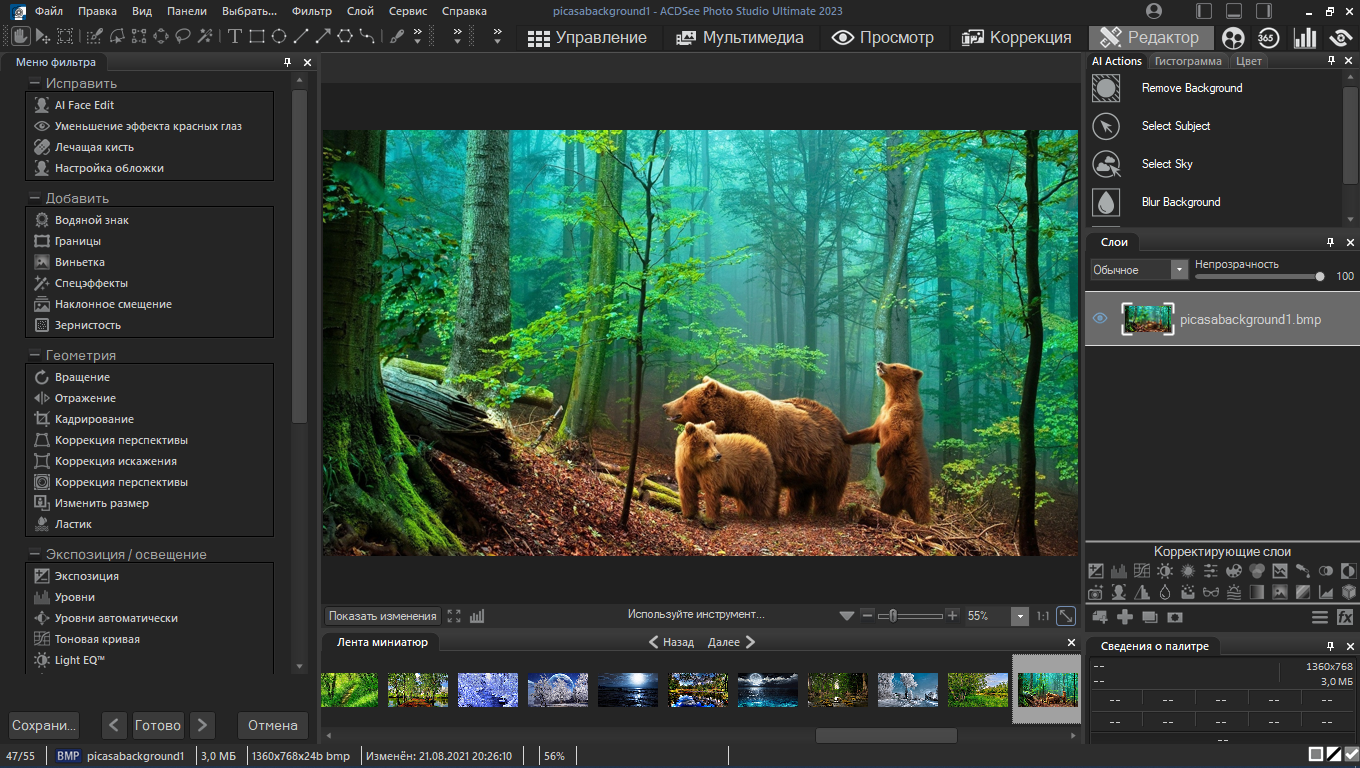Collapse the Геометрия filter group
Screen dimensions: 1360x768
coord(35,355)
